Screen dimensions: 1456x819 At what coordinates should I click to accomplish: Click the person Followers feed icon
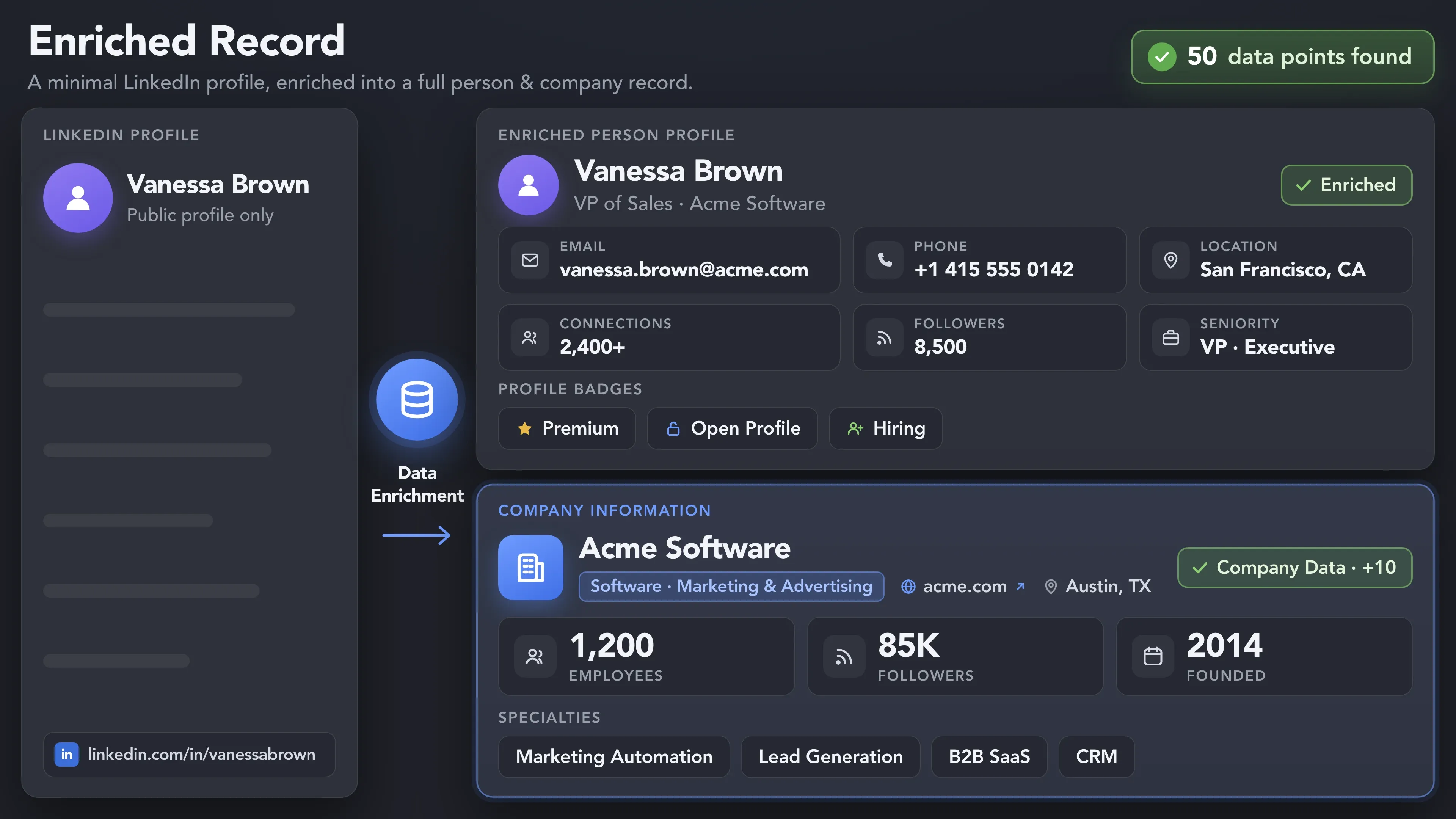[885, 337]
